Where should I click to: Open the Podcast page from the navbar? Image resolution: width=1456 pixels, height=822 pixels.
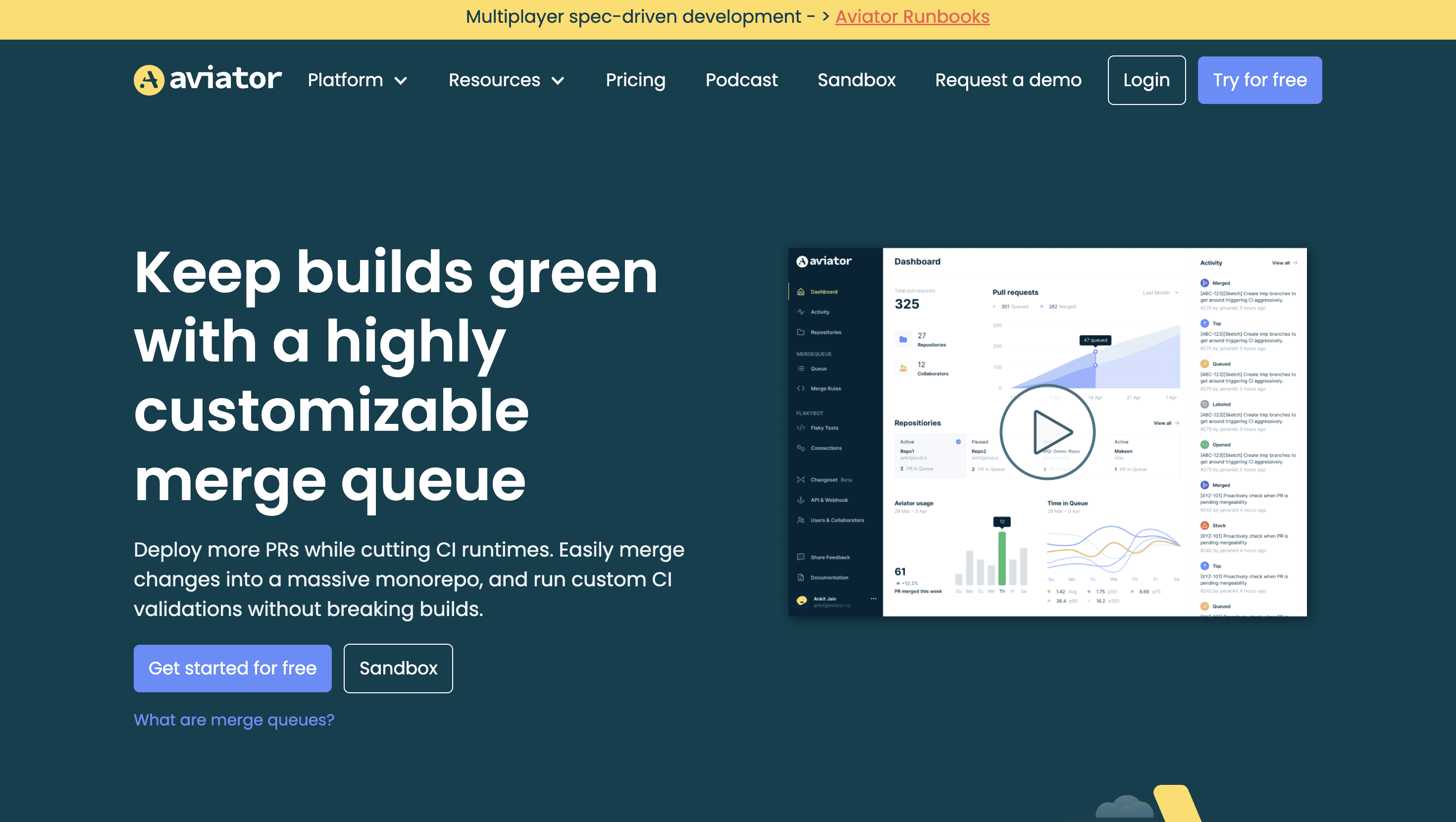(741, 80)
